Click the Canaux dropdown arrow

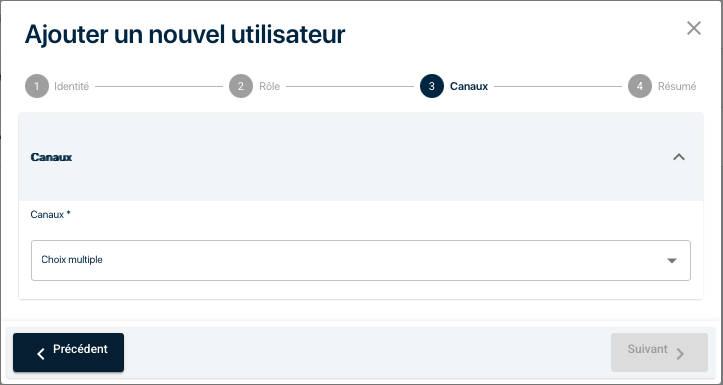tap(672, 261)
